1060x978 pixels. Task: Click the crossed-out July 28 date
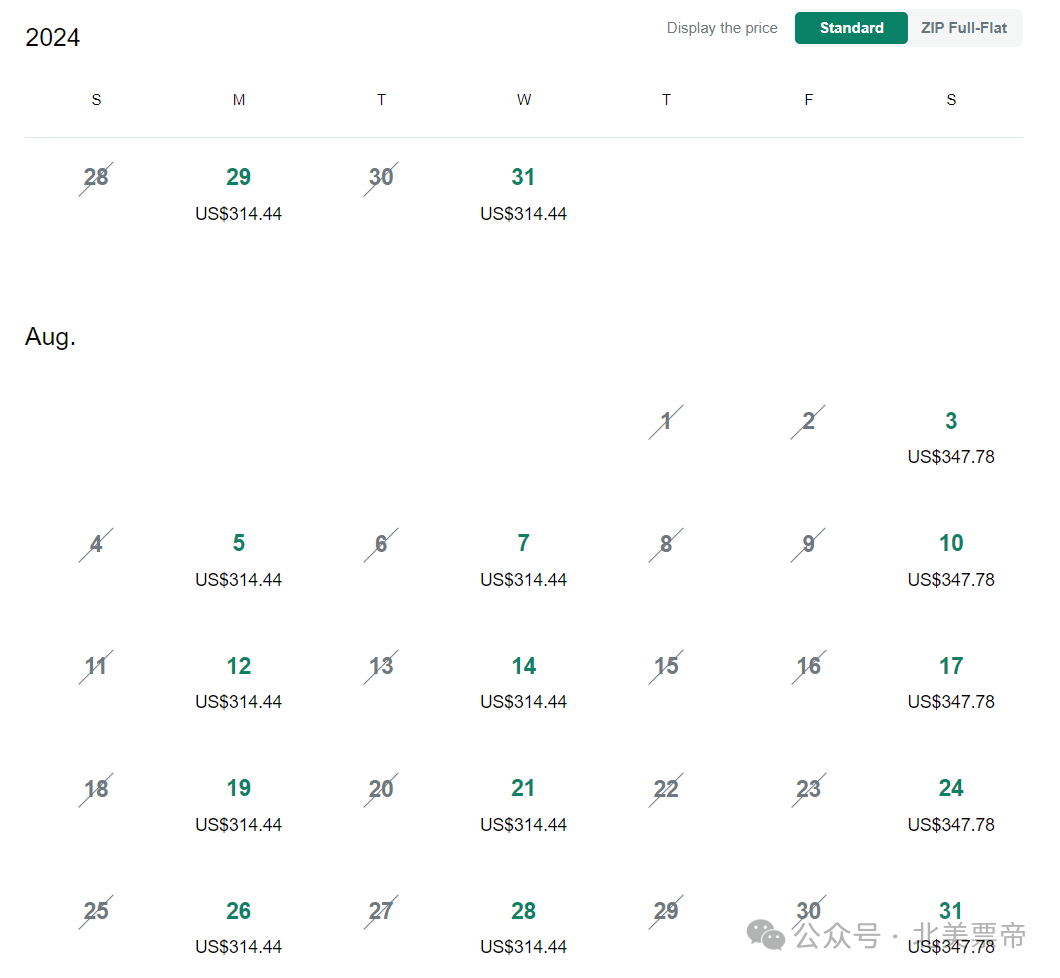[x=96, y=178]
